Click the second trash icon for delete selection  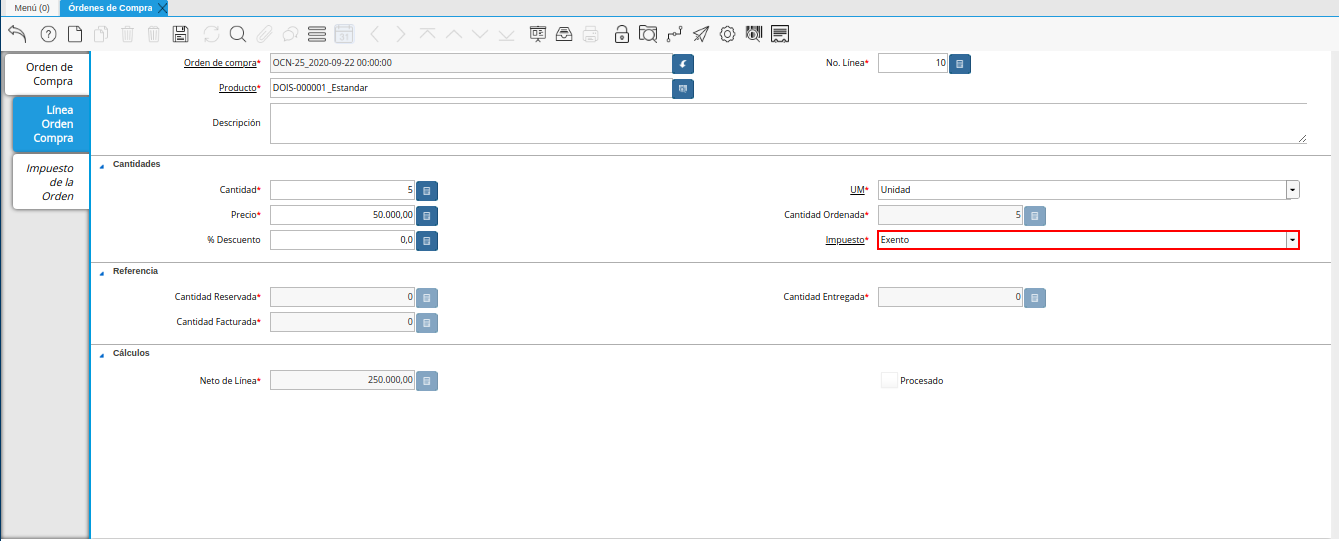153,34
